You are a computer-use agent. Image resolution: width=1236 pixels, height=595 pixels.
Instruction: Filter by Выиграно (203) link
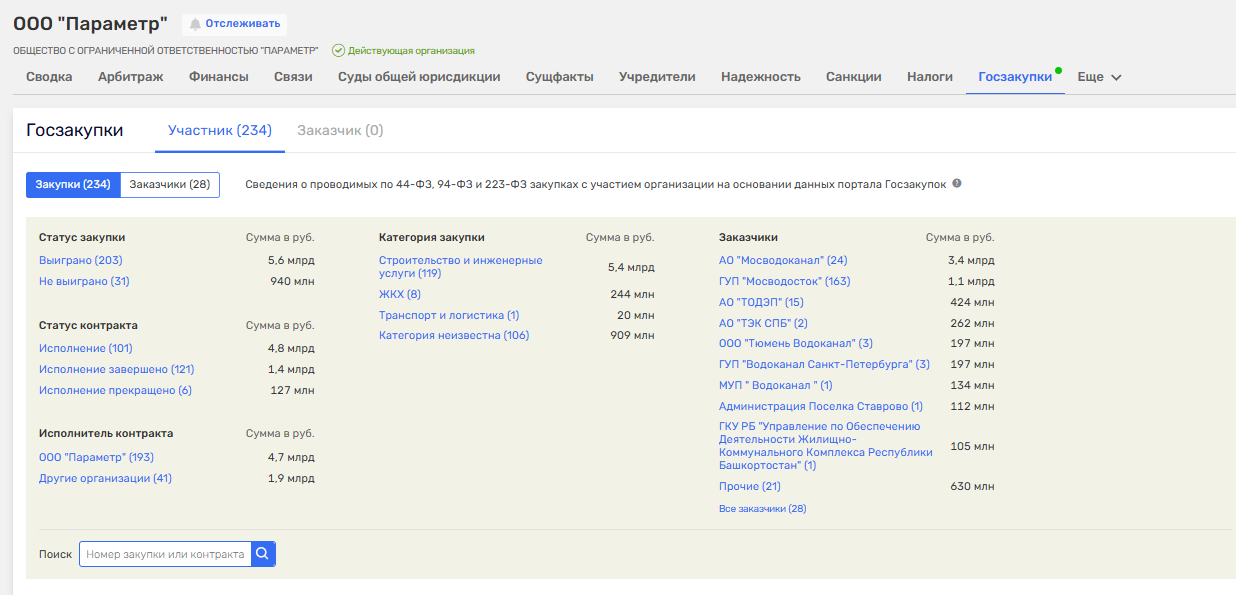(81, 261)
